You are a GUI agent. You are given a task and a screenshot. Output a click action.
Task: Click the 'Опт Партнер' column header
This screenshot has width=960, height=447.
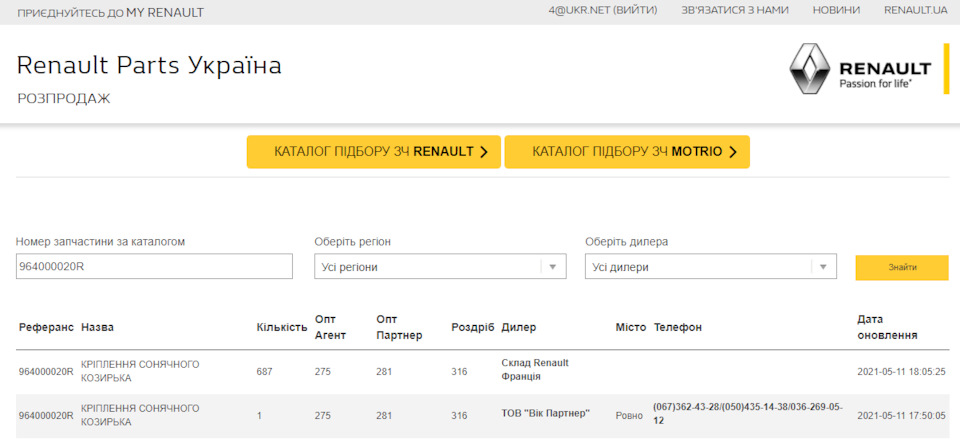[x=399, y=328]
